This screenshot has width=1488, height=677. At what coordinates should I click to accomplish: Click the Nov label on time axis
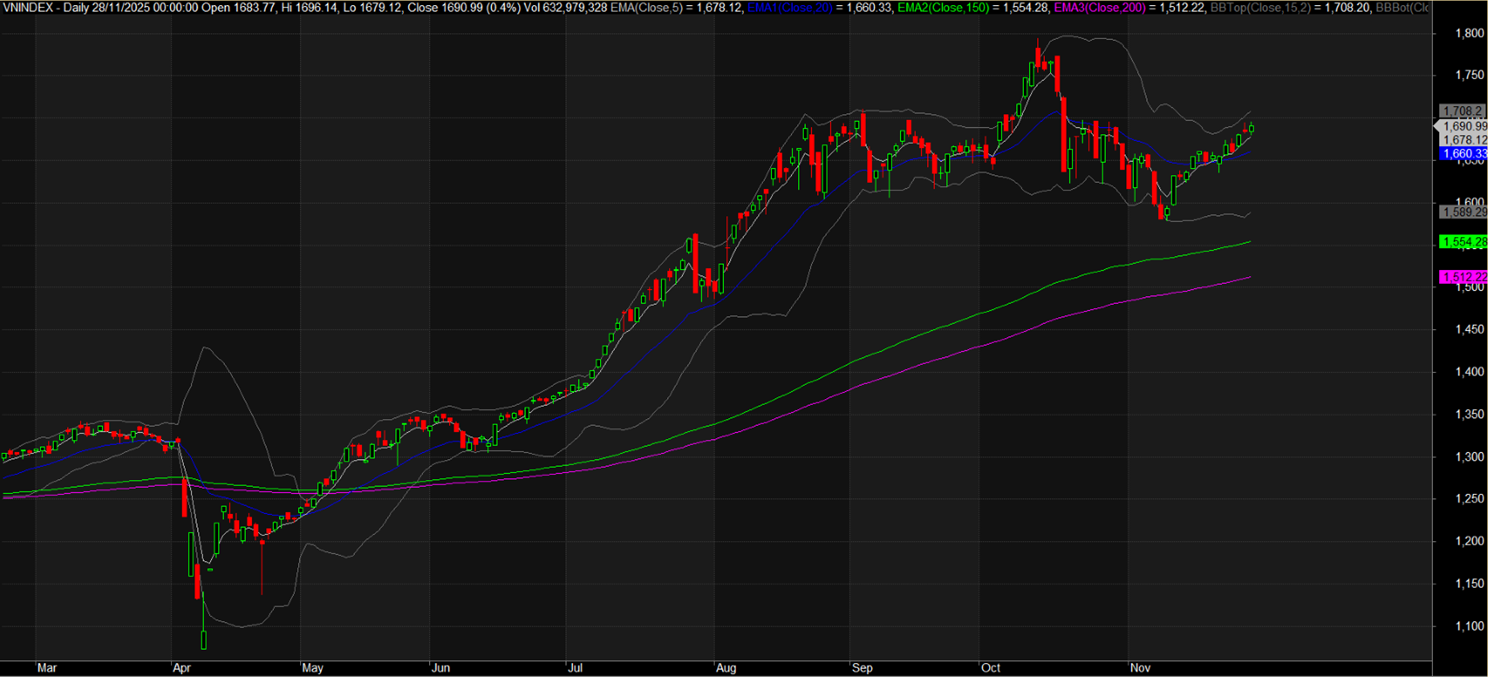(x=1138, y=665)
